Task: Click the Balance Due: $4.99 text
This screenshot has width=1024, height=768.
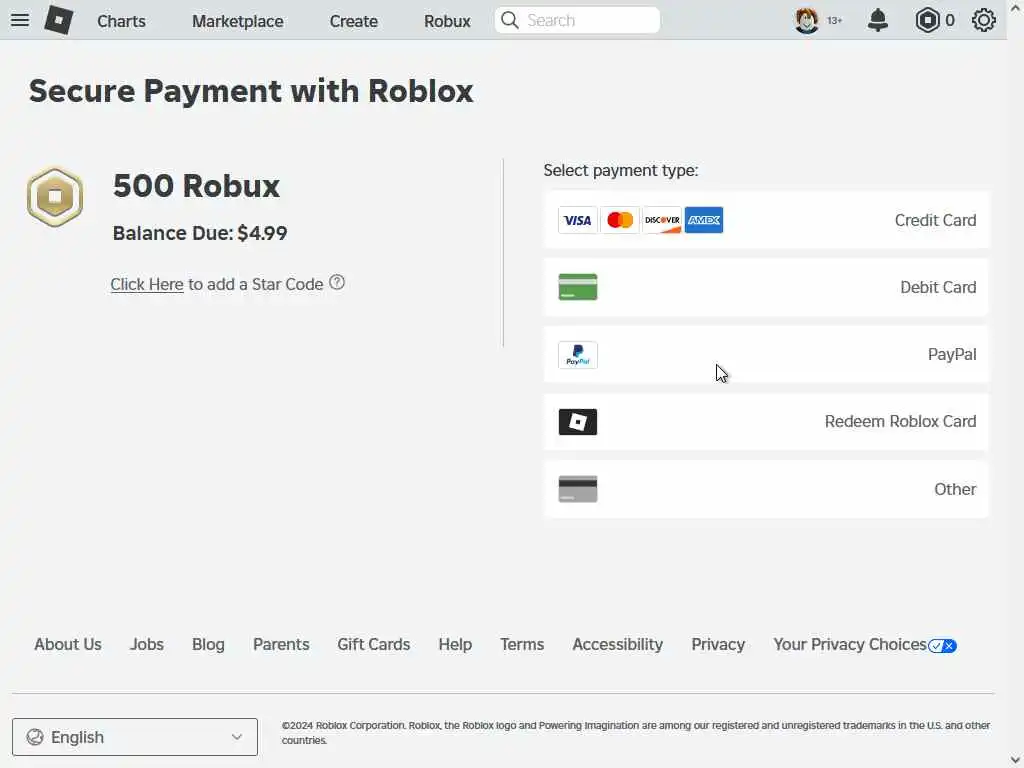Action: (200, 233)
